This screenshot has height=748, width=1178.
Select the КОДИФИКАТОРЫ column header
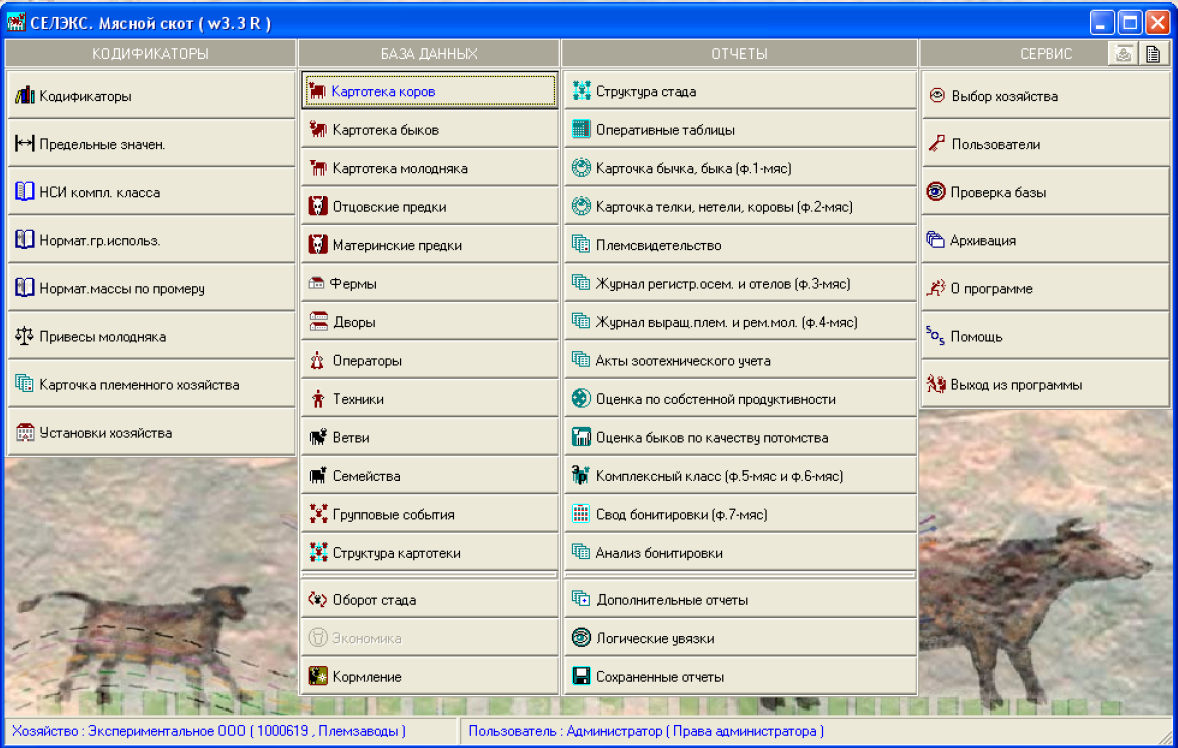click(150, 54)
